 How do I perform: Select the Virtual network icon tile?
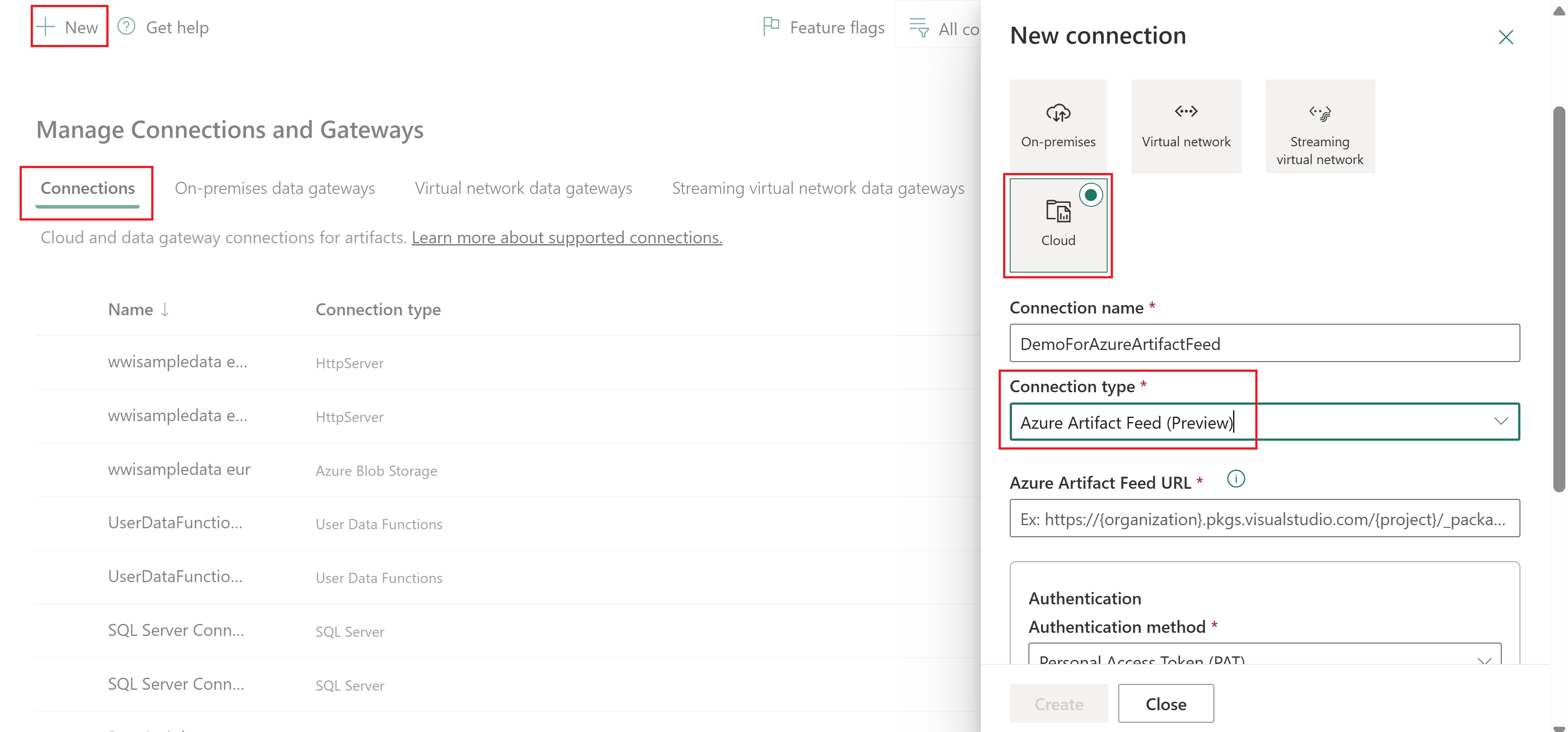point(1186,126)
